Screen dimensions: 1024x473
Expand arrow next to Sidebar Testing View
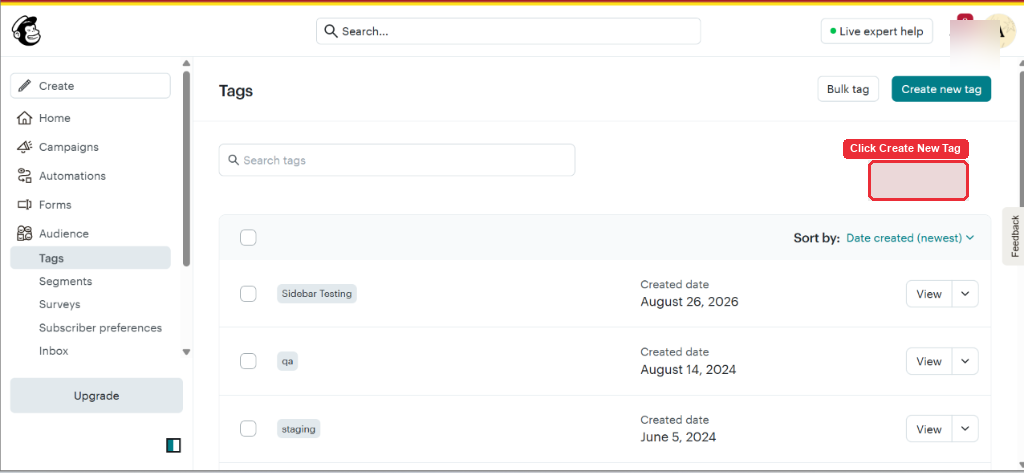point(965,294)
